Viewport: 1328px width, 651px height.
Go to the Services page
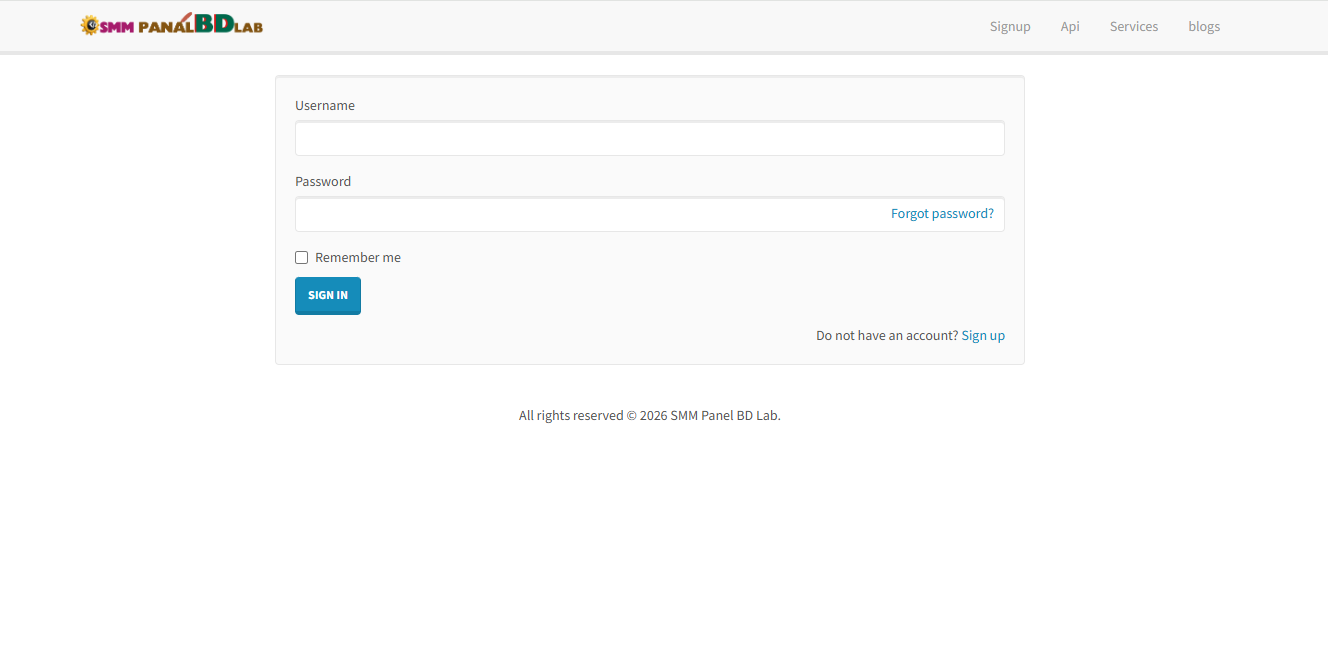tap(1133, 27)
